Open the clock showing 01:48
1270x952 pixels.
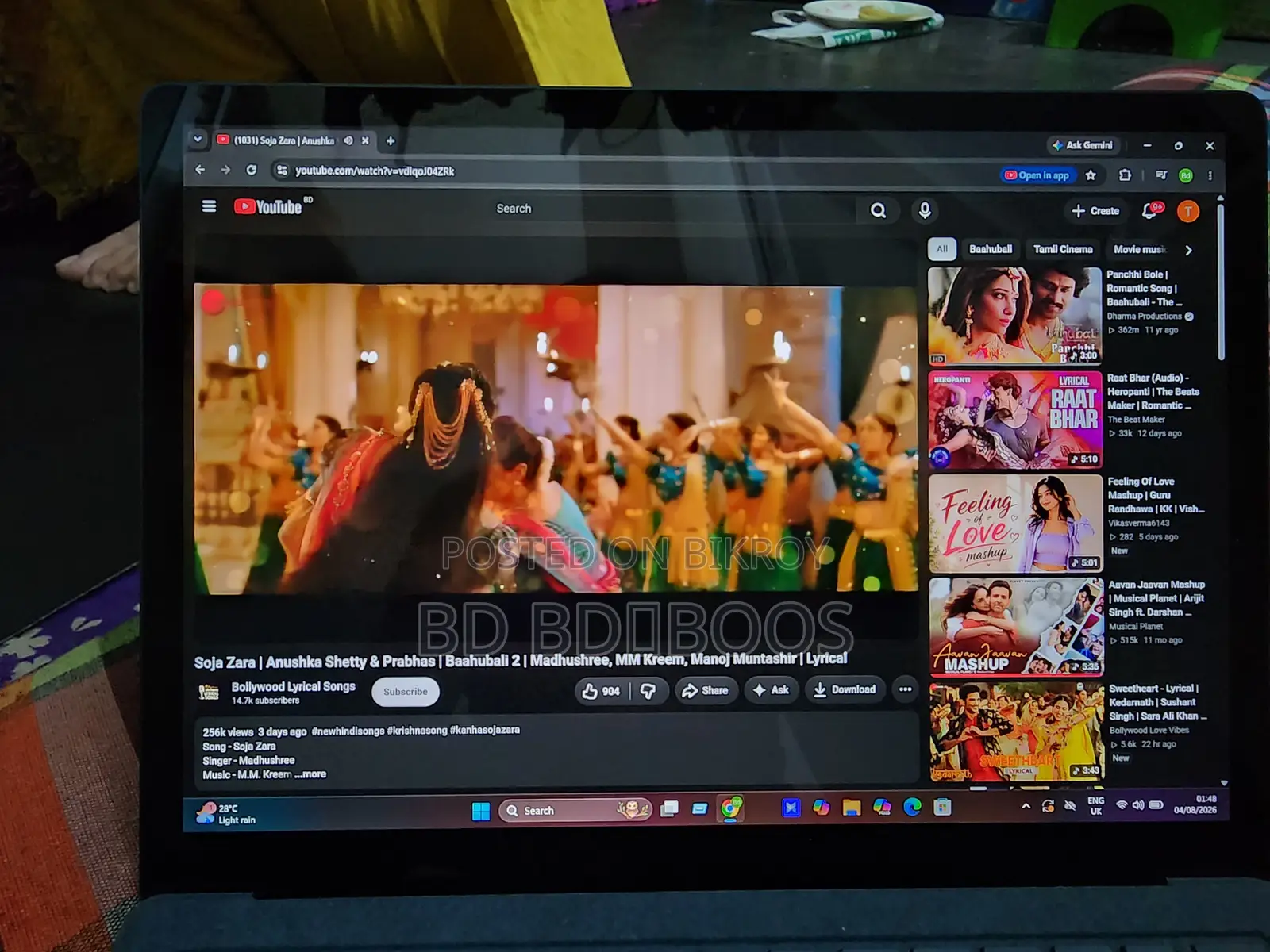point(1195,804)
